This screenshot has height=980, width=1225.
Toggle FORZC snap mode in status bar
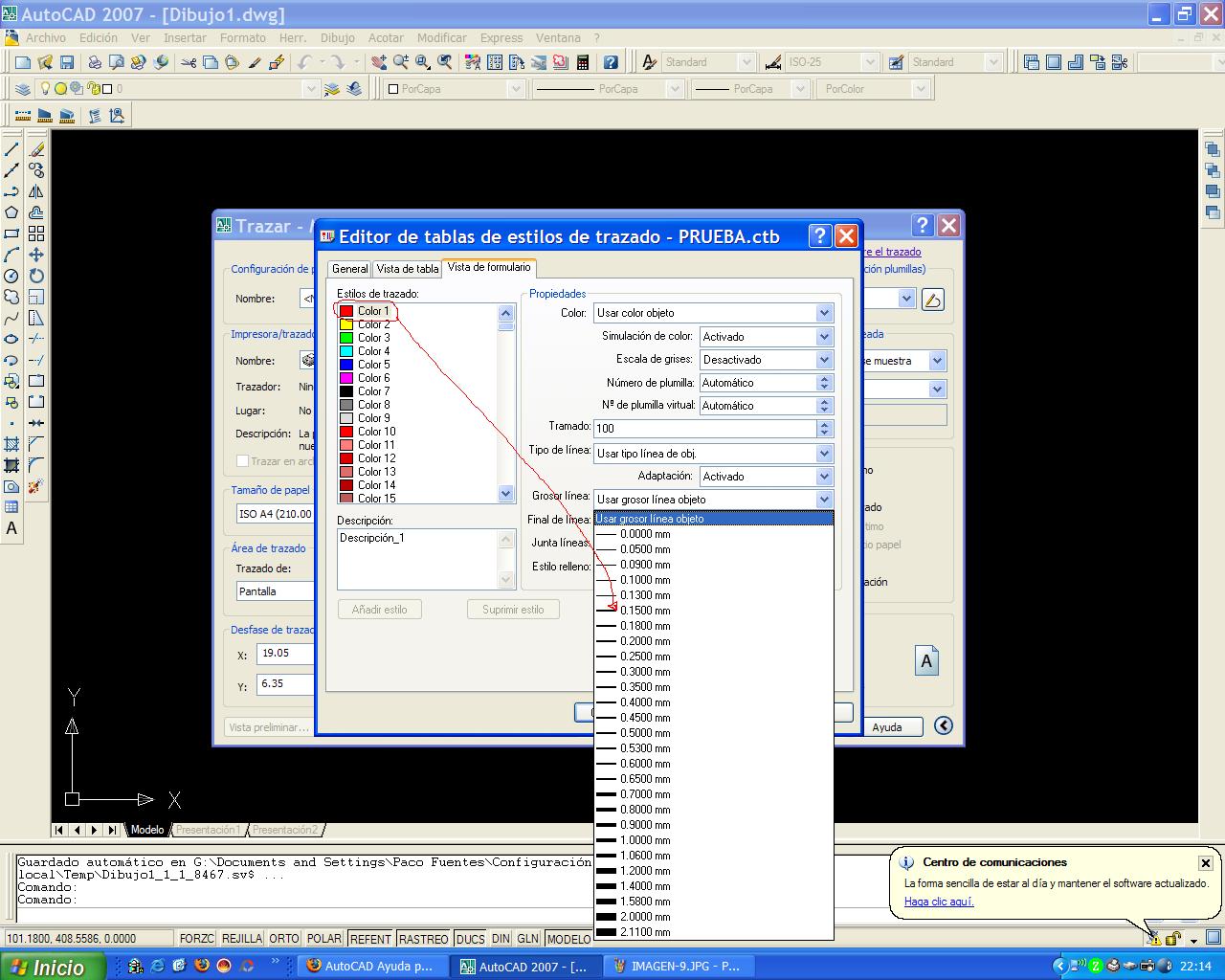click(197, 939)
